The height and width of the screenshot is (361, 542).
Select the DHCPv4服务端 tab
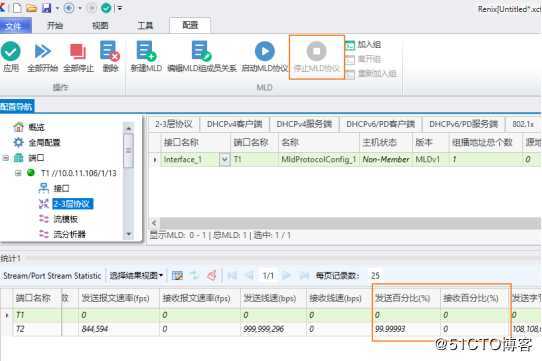tap(304, 124)
